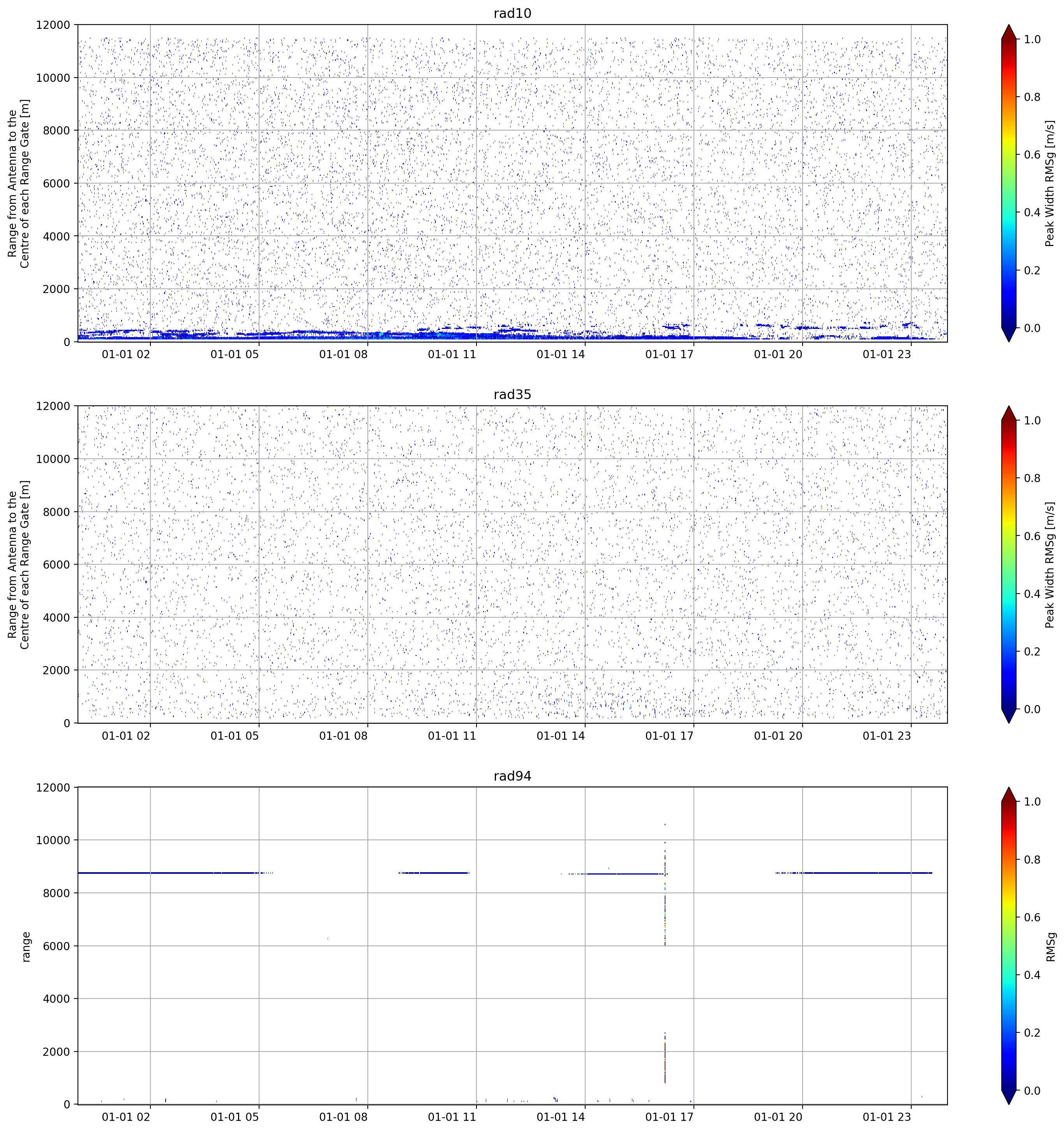Click the 0.0 tick on rad94 colorbar
This screenshot has height=1131, width=1064.
[1032, 1090]
